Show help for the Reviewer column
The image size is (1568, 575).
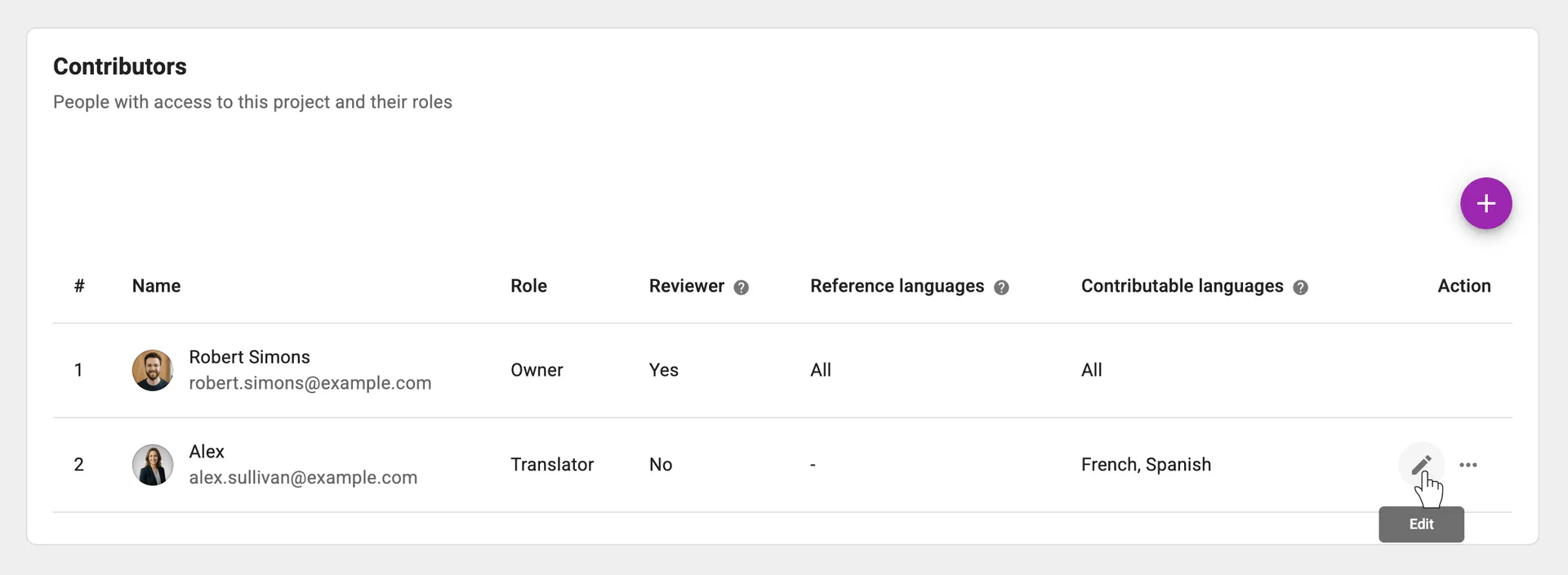pos(741,287)
